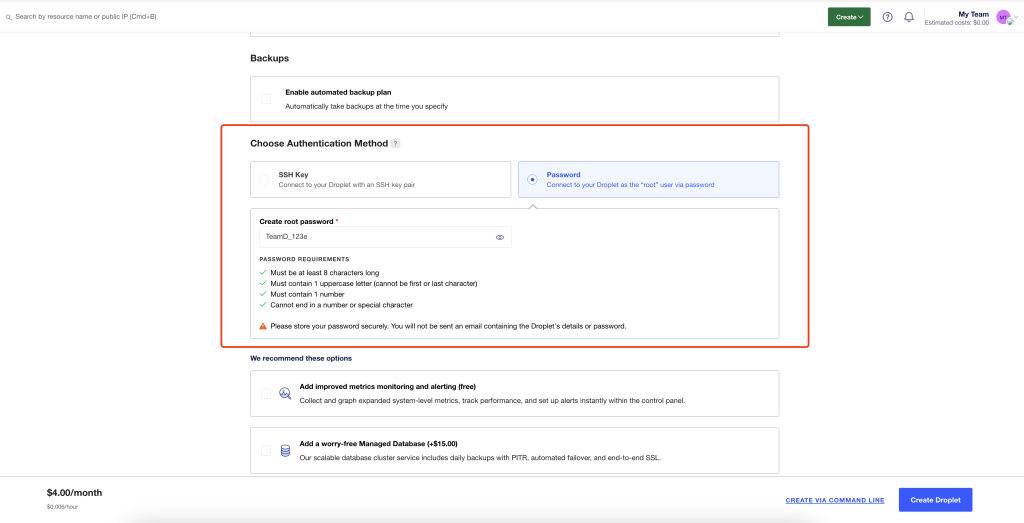Expand the My Team account menu chevron
This screenshot has width=1024, height=523.
click(1016, 17)
